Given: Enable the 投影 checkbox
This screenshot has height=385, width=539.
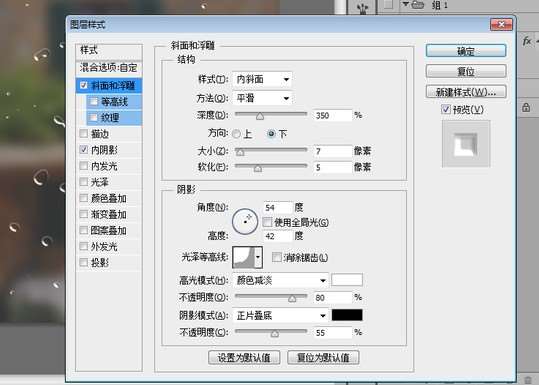Looking at the screenshot, I should click(x=84, y=262).
